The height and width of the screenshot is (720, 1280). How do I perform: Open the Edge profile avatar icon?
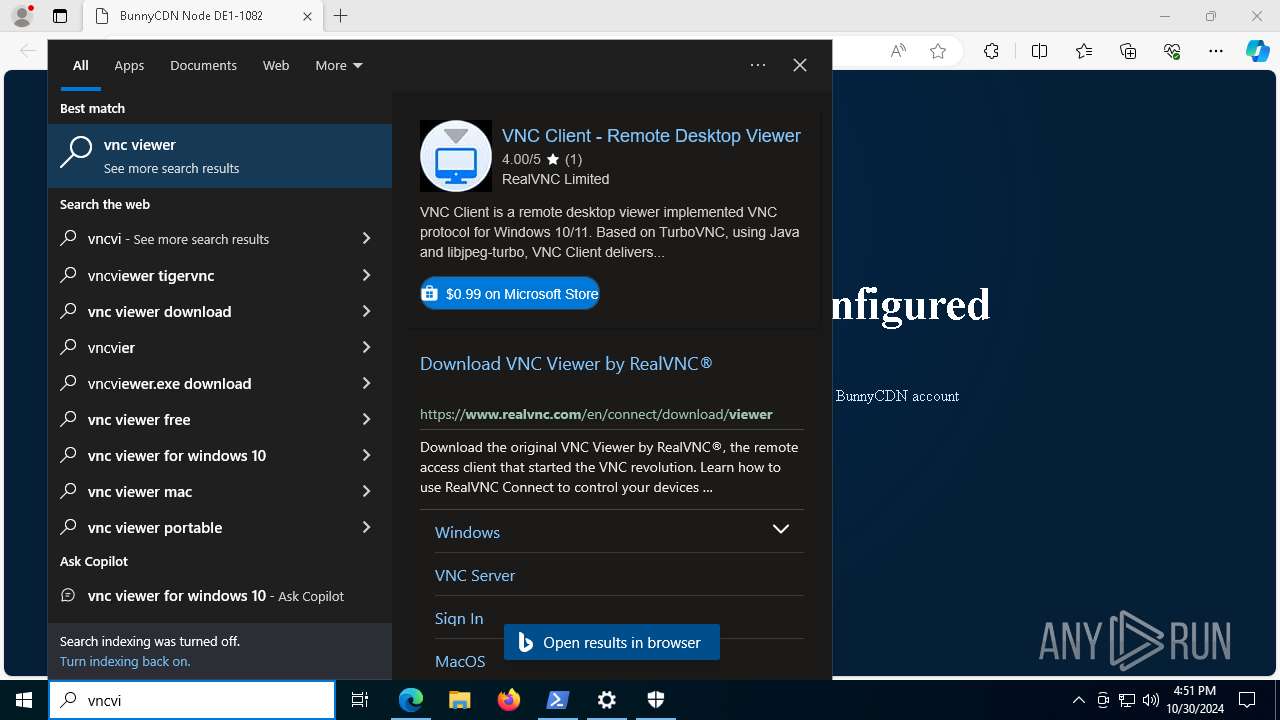click(22, 16)
